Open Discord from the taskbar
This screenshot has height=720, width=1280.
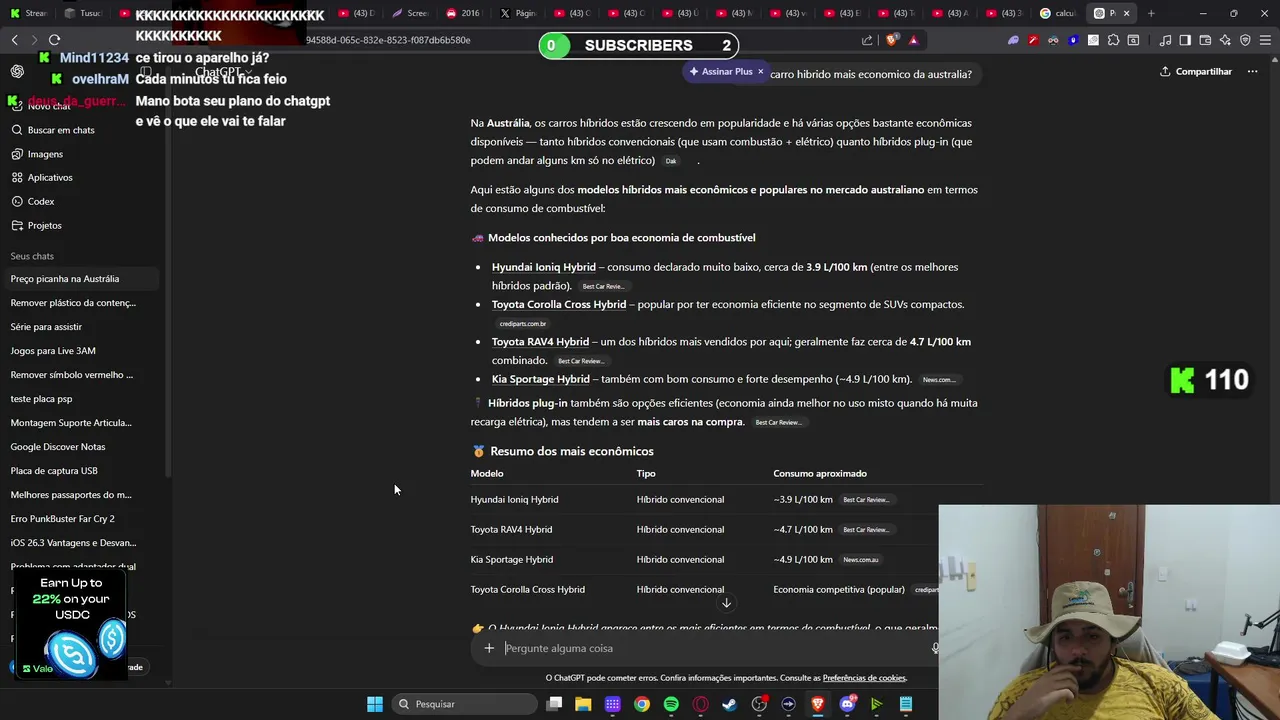pos(848,704)
